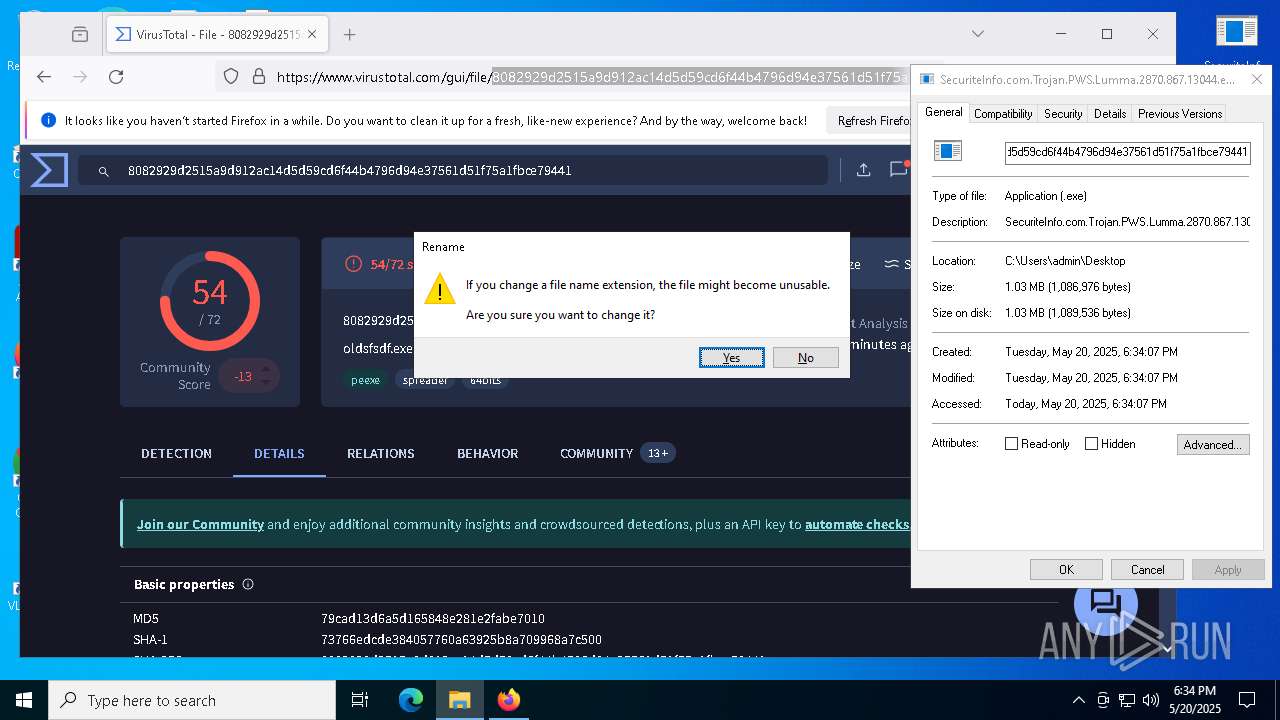Viewport: 1280px width, 720px height.
Task: Switch to the RELATIONS tab
Action: 380,453
